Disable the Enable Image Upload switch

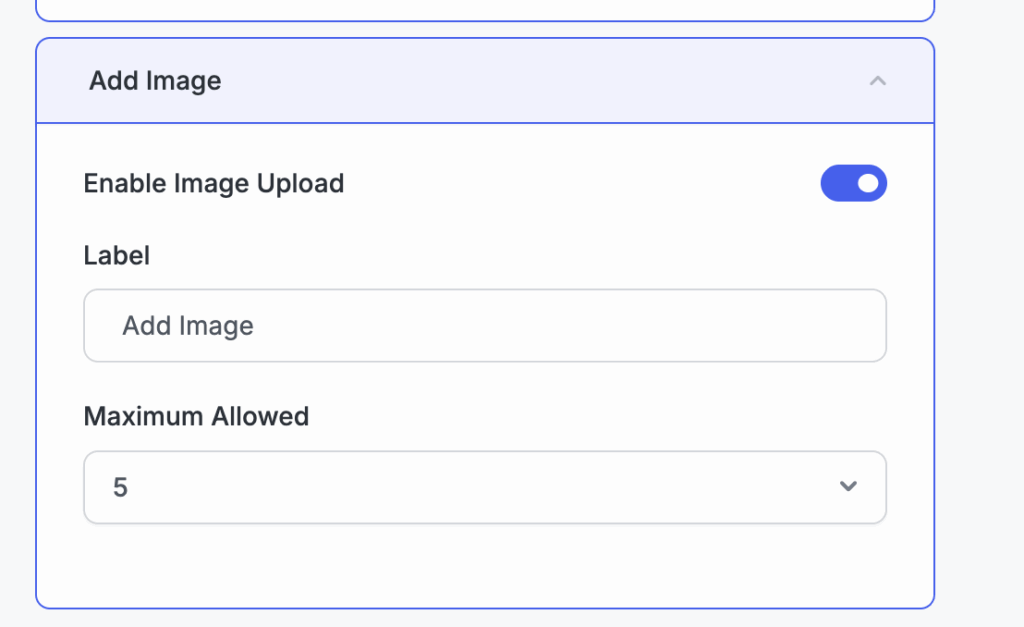coord(853,183)
